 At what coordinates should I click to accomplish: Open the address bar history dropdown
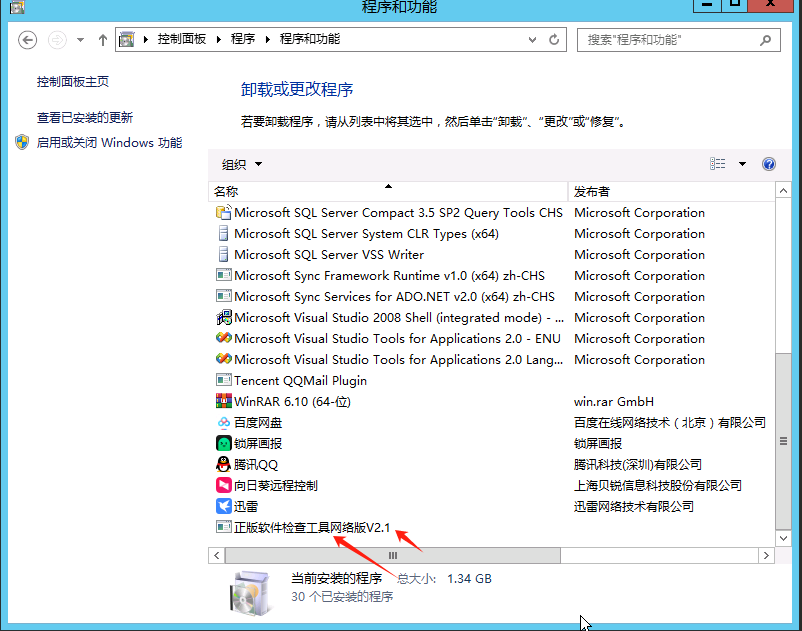pos(532,39)
